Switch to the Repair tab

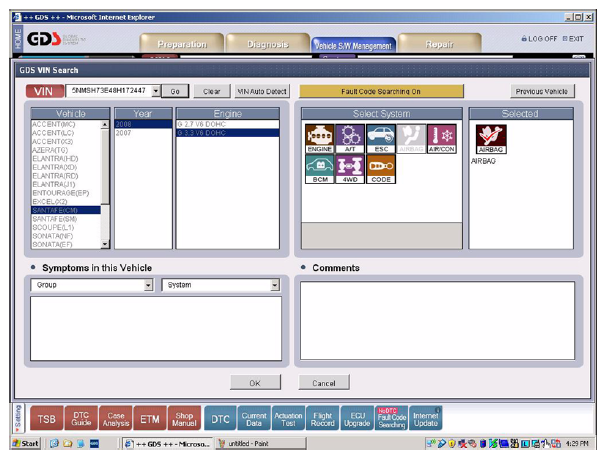(x=439, y=44)
